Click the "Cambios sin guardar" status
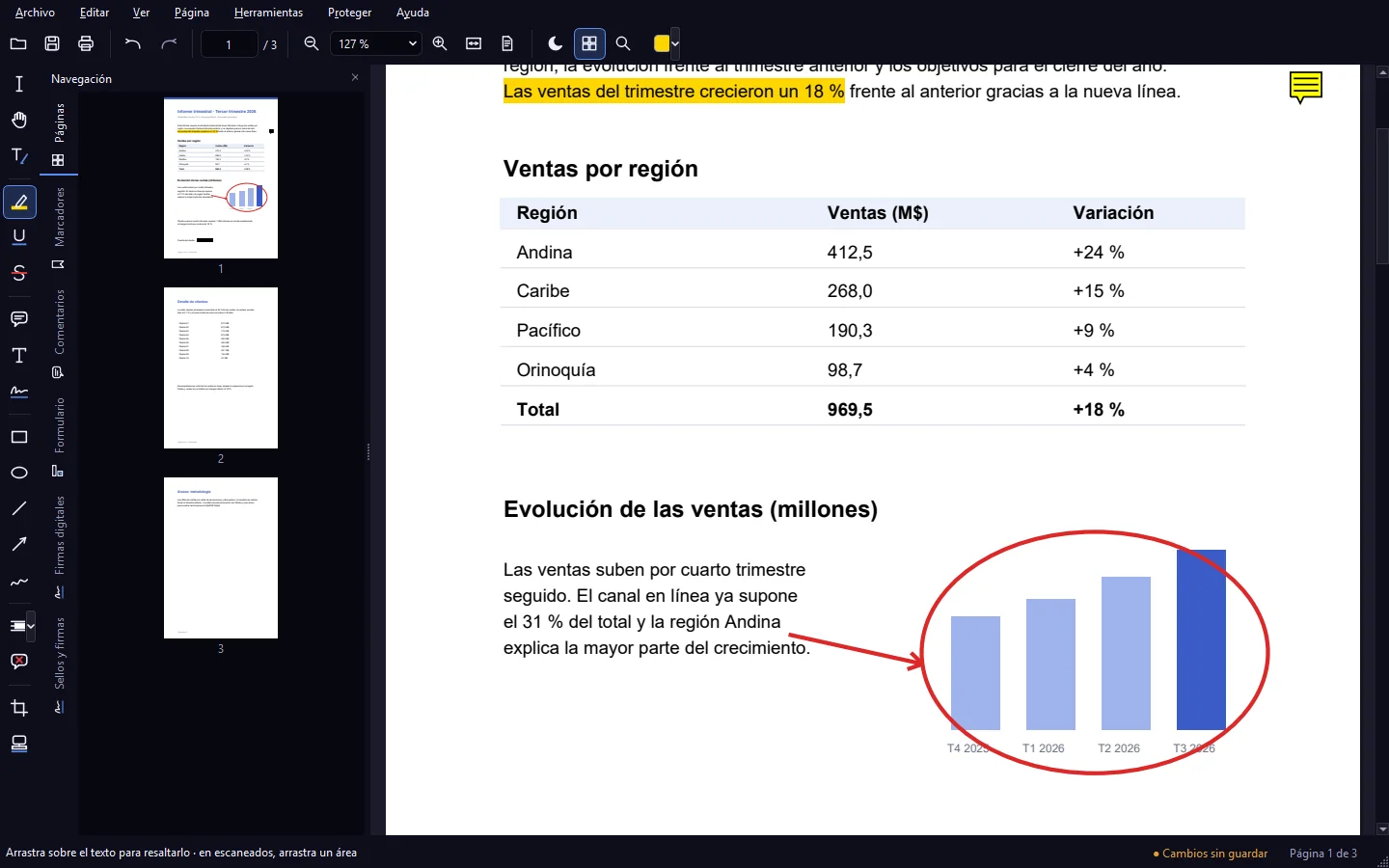 1210,854
